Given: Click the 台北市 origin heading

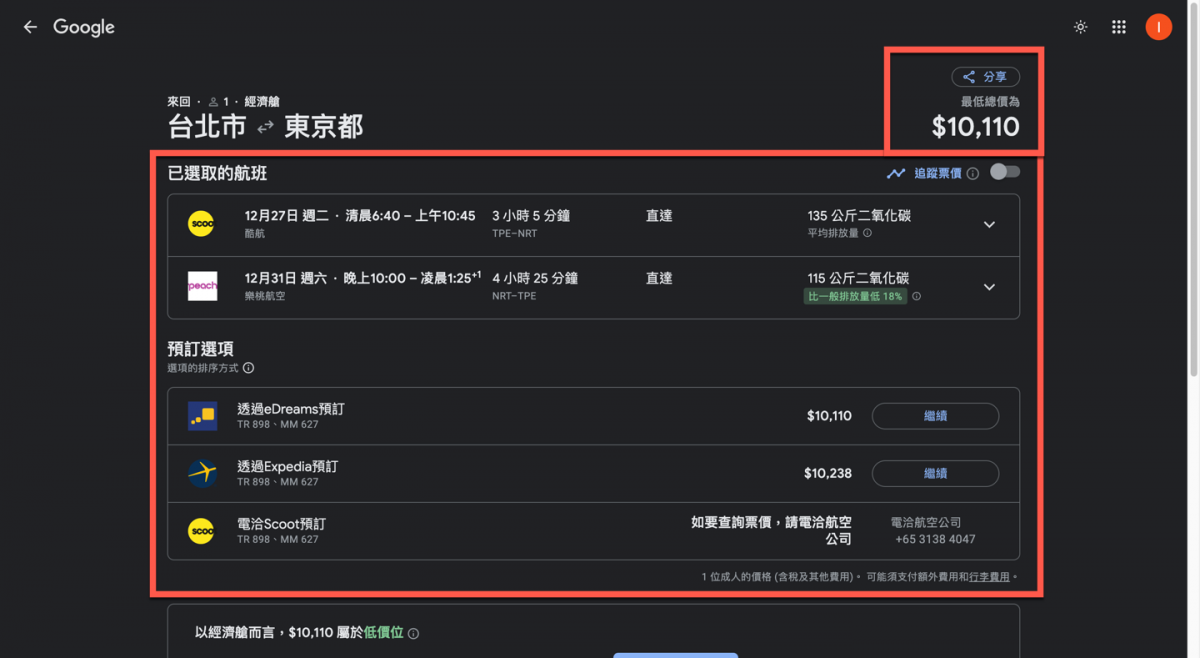Looking at the screenshot, I should pos(207,127).
